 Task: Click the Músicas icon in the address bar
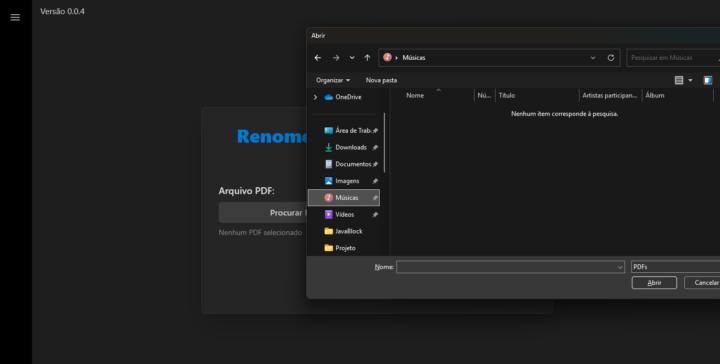coord(388,57)
